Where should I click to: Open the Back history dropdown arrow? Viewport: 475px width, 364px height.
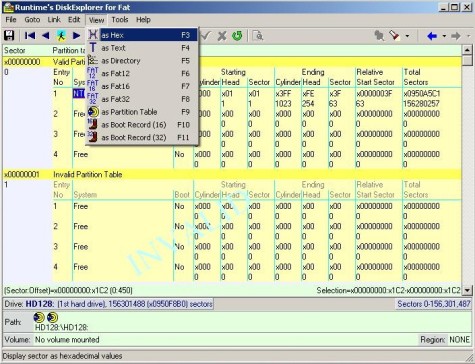tap(444, 36)
